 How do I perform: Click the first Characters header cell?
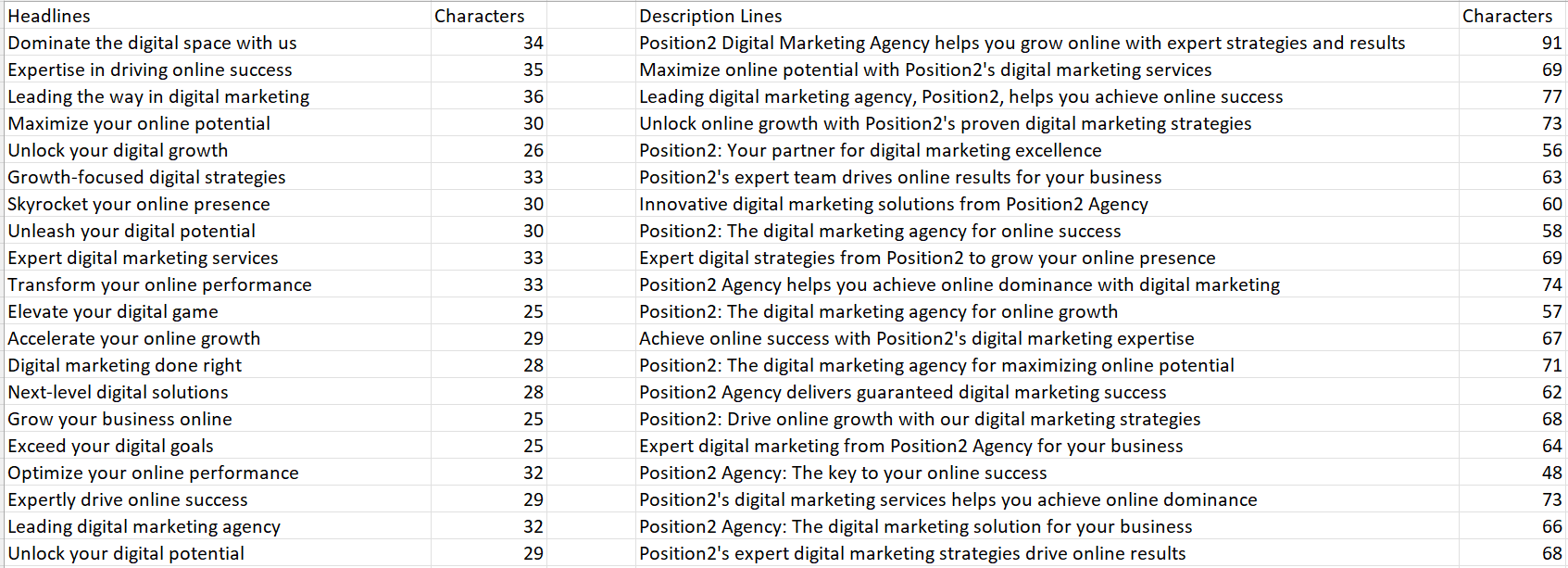coord(489,16)
